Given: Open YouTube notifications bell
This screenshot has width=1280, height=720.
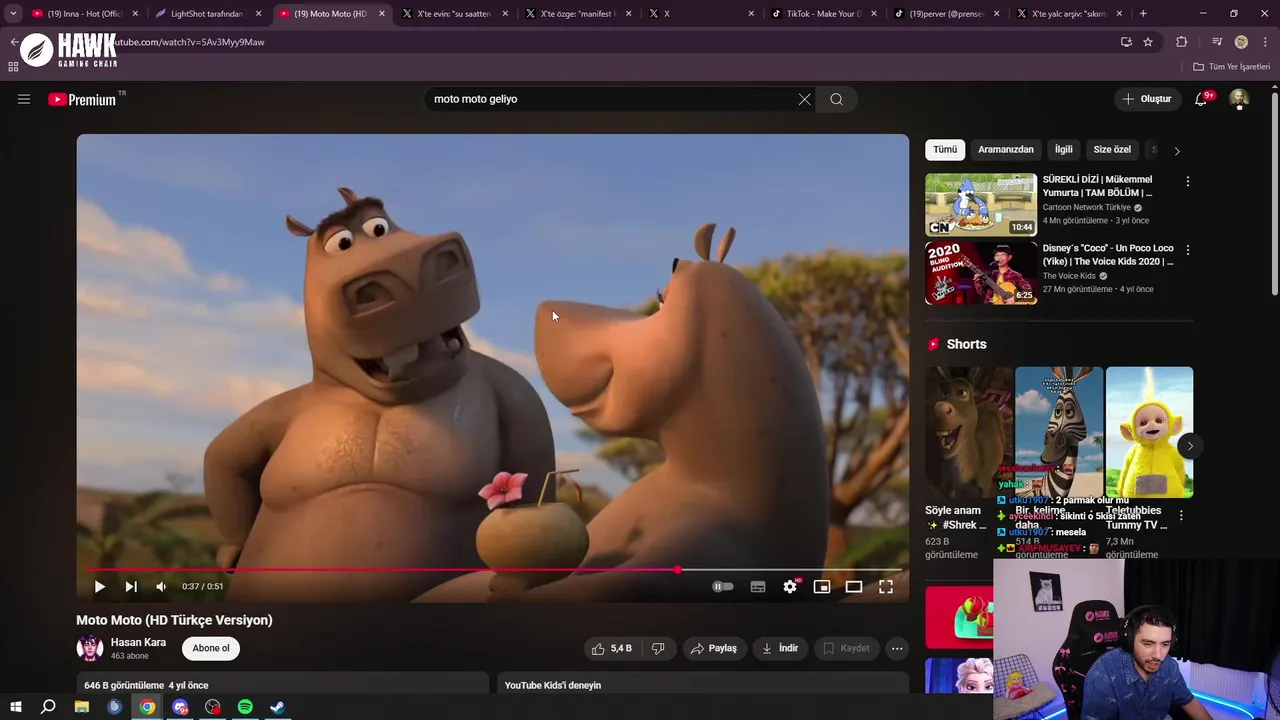Looking at the screenshot, I should pos(1201,99).
